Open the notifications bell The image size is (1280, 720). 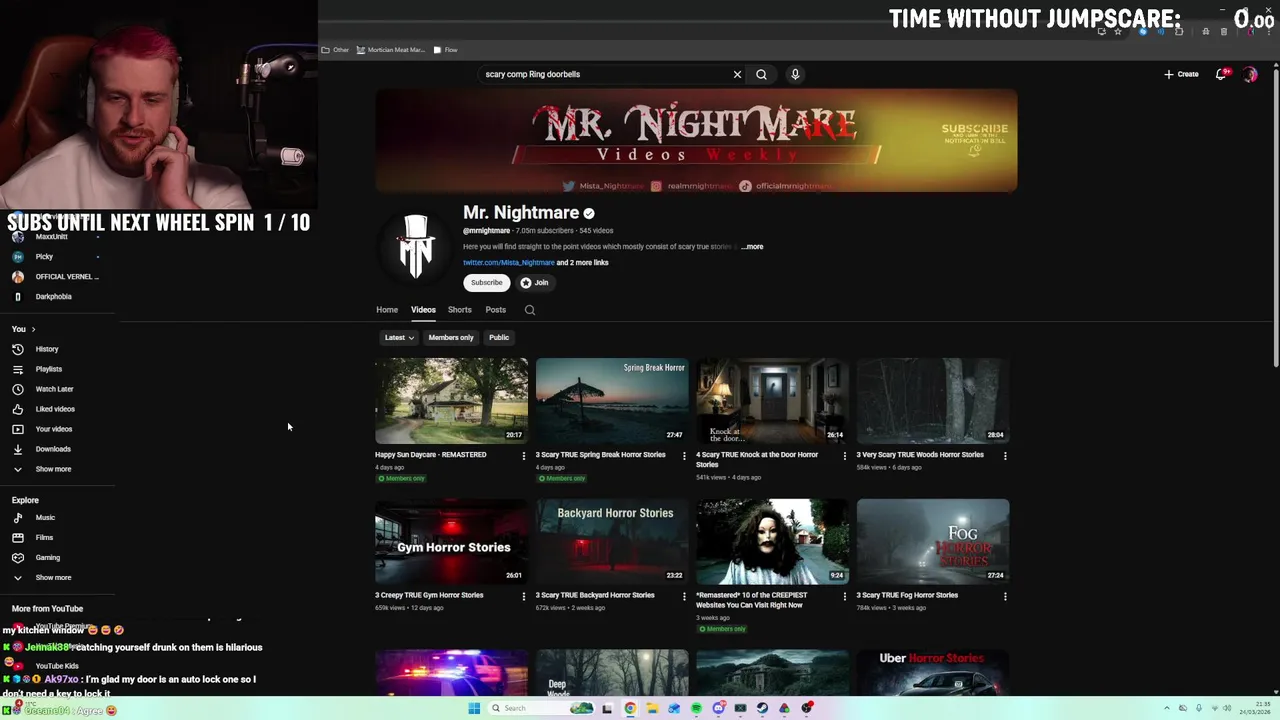tap(1221, 74)
